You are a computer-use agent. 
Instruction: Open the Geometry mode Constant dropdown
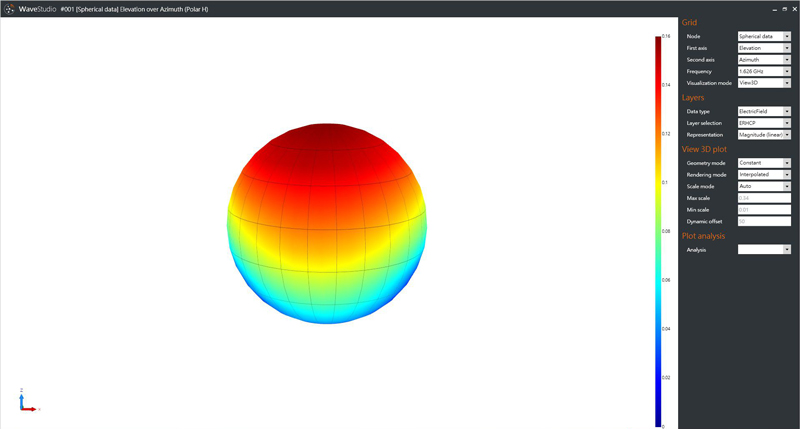pyautogui.click(x=764, y=162)
